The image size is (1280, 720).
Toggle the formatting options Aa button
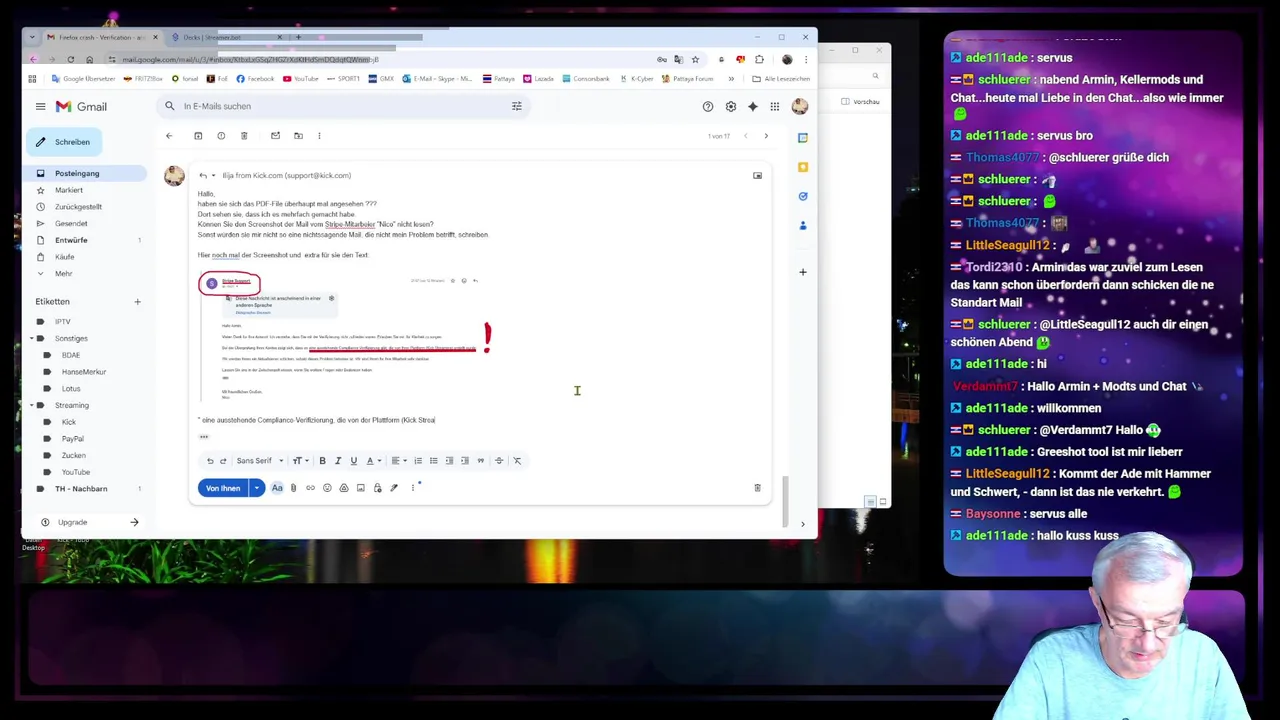277,488
